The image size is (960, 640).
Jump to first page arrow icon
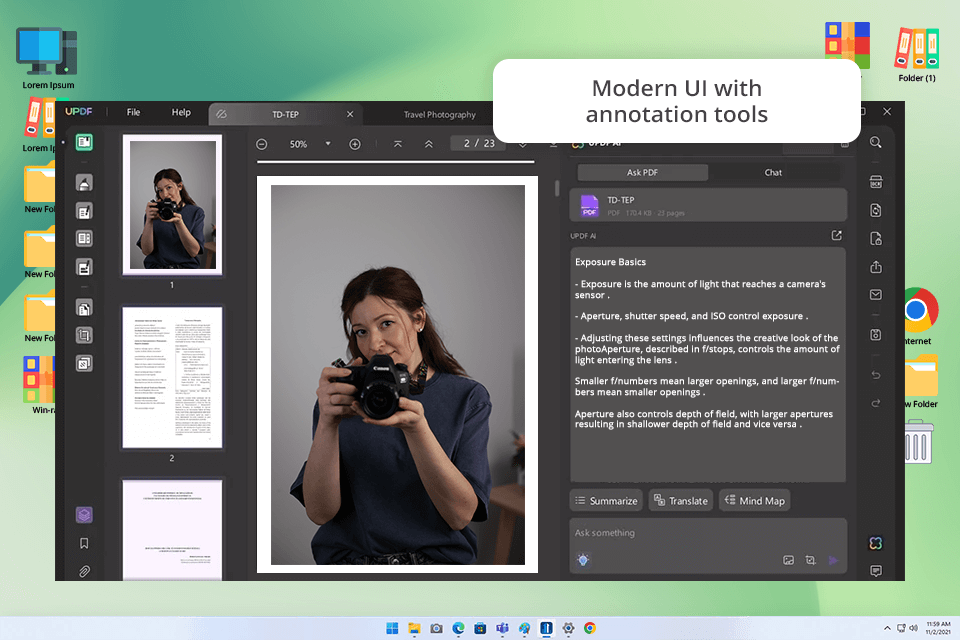point(398,144)
